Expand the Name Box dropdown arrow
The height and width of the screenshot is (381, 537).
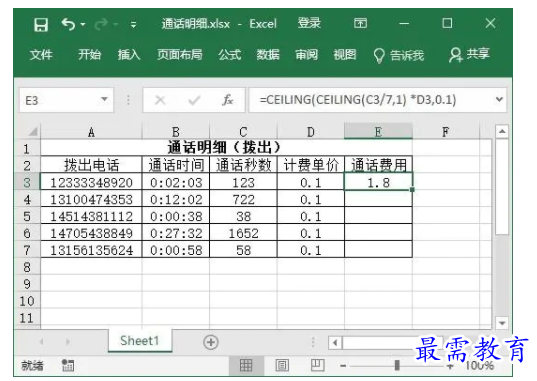click(104, 99)
